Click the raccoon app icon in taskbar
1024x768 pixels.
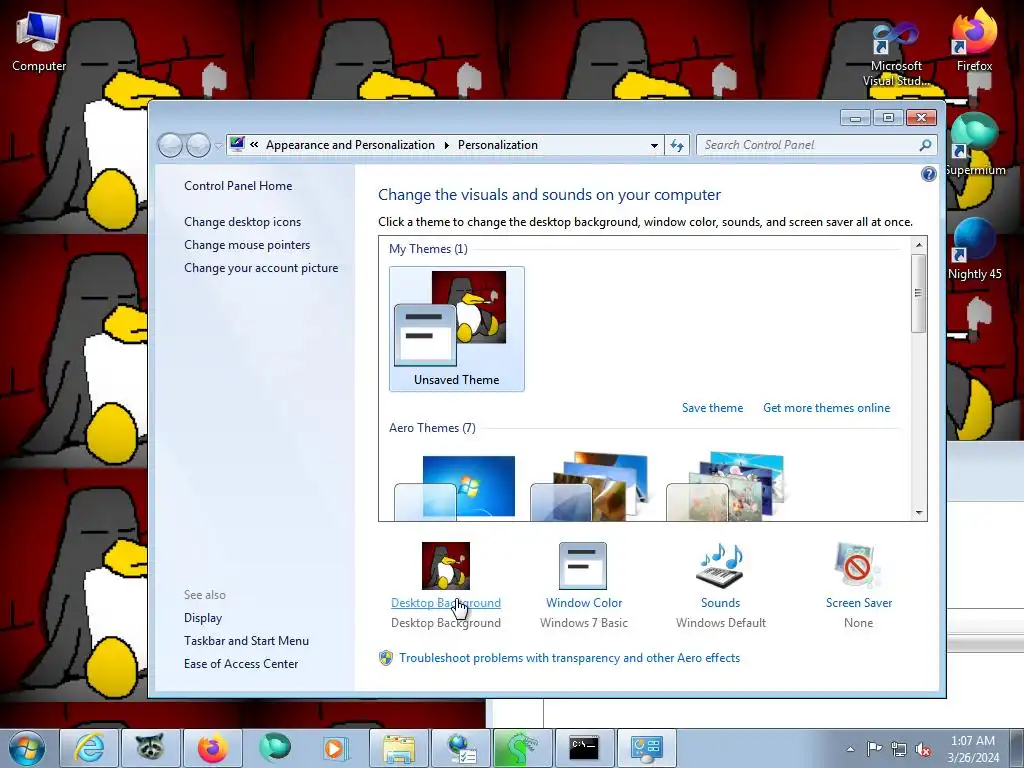click(150, 748)
